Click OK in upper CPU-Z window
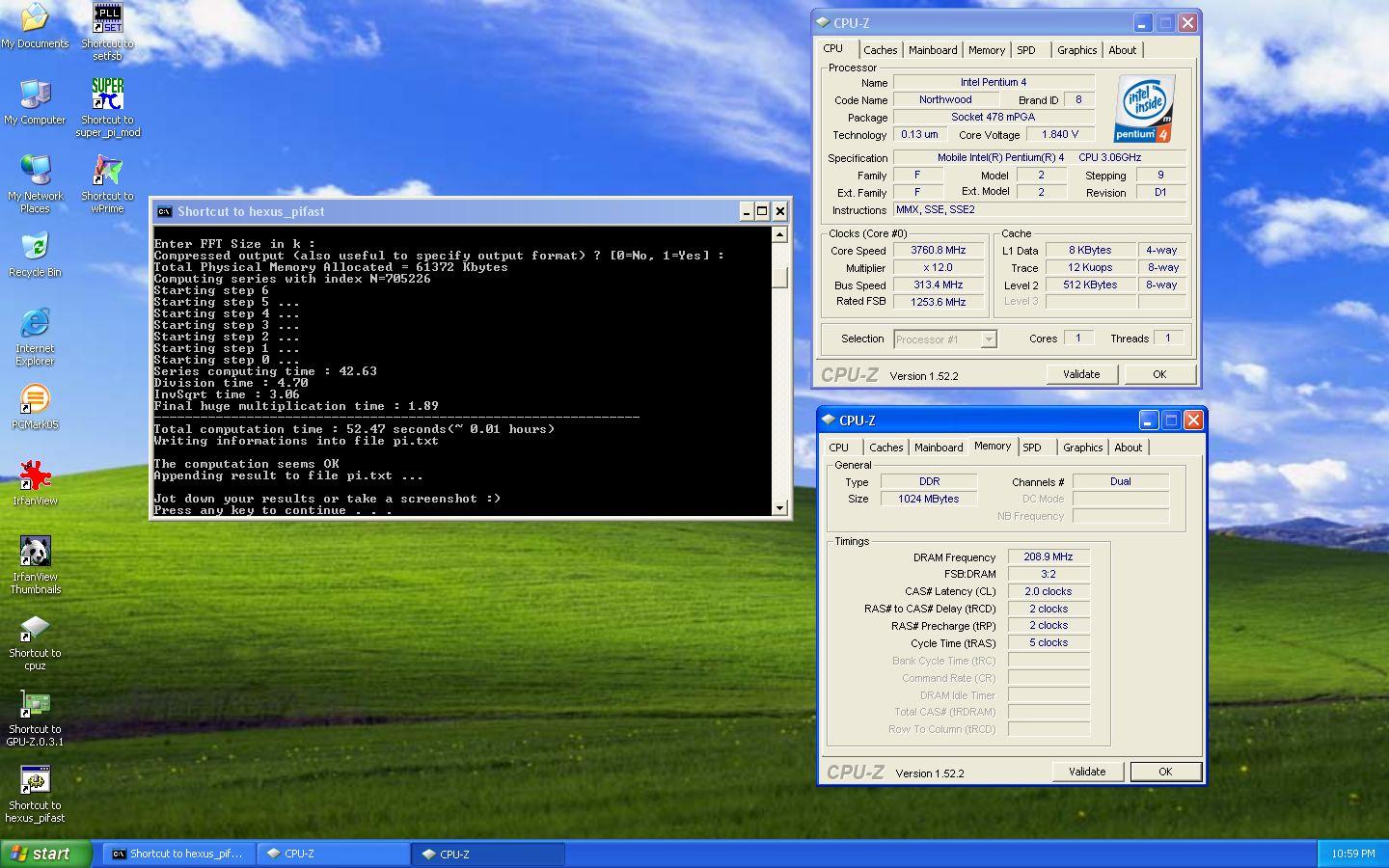The image size is (1389, 868). coord(1159,374)
